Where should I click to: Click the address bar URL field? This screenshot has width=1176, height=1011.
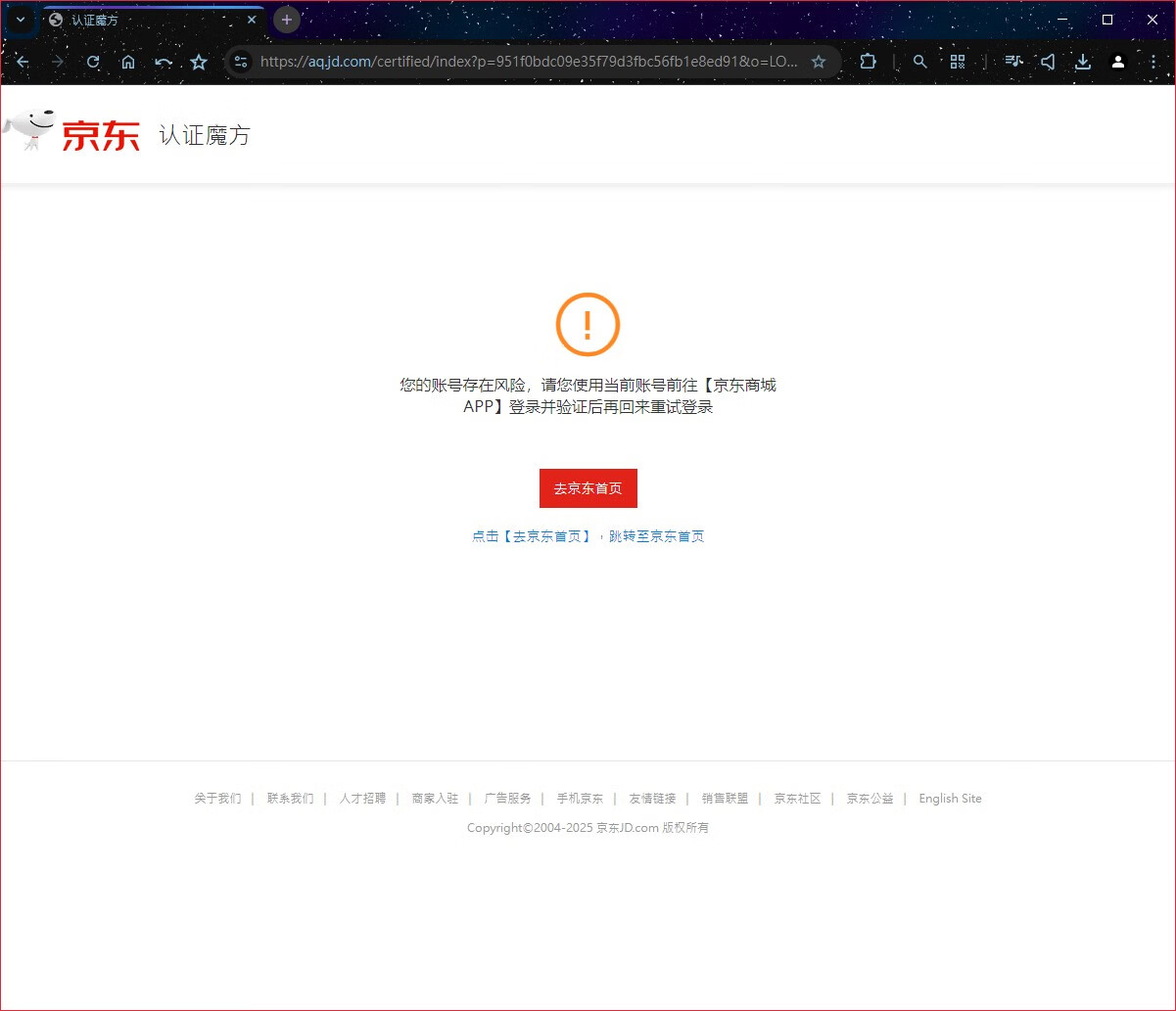click(x=529, y=62)
